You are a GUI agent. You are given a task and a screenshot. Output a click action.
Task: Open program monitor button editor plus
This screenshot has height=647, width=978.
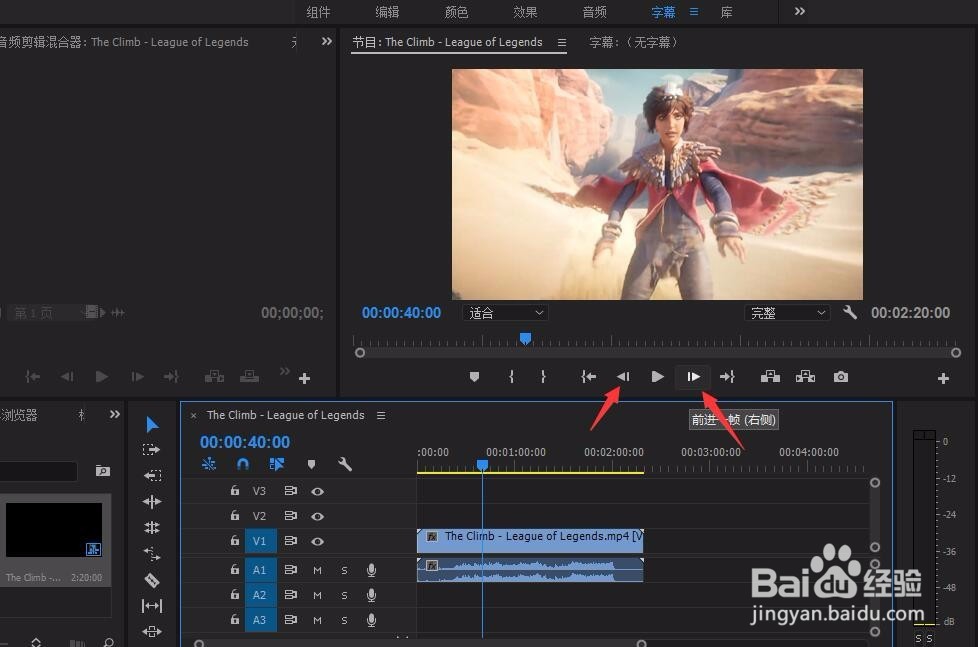click(943, 378)
